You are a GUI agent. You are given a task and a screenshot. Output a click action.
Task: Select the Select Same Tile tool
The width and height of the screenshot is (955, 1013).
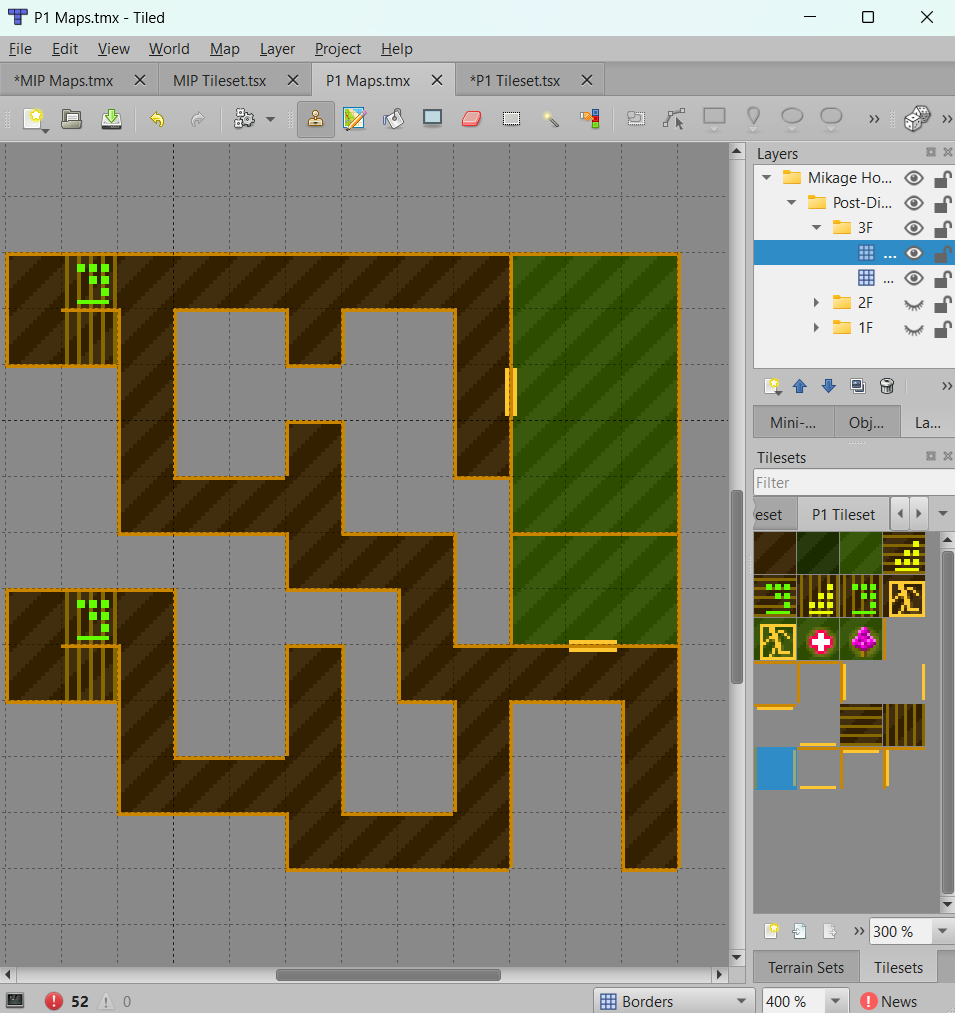click(x=590, y=119)
